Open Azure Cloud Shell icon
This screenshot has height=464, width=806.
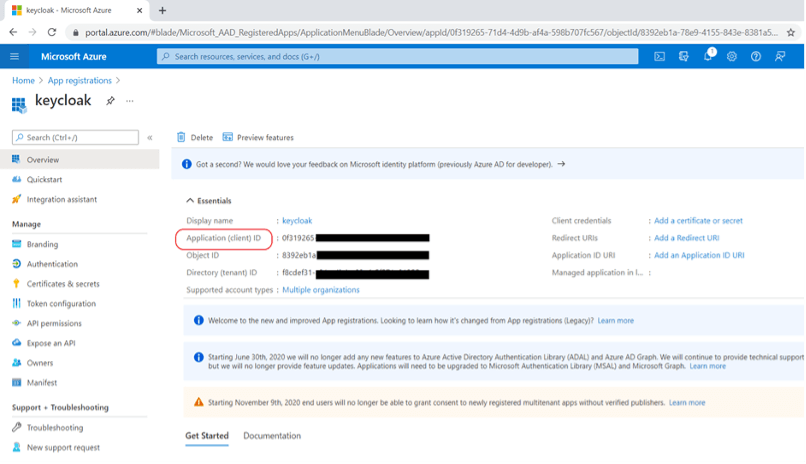click(x=659, y=57)
